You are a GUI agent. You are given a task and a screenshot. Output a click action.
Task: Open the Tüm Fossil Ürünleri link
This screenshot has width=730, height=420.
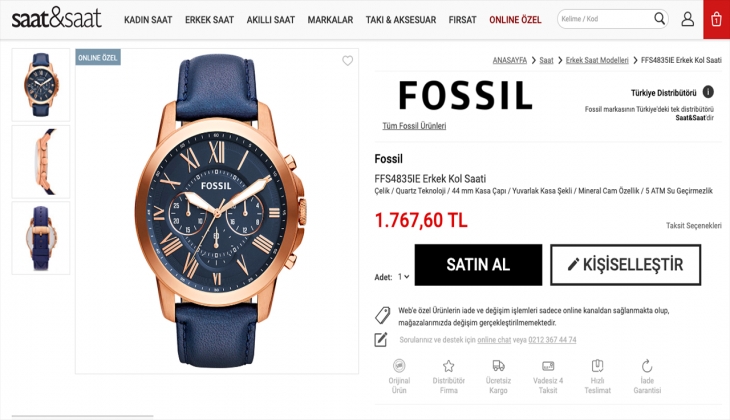[x=414, y=126]
